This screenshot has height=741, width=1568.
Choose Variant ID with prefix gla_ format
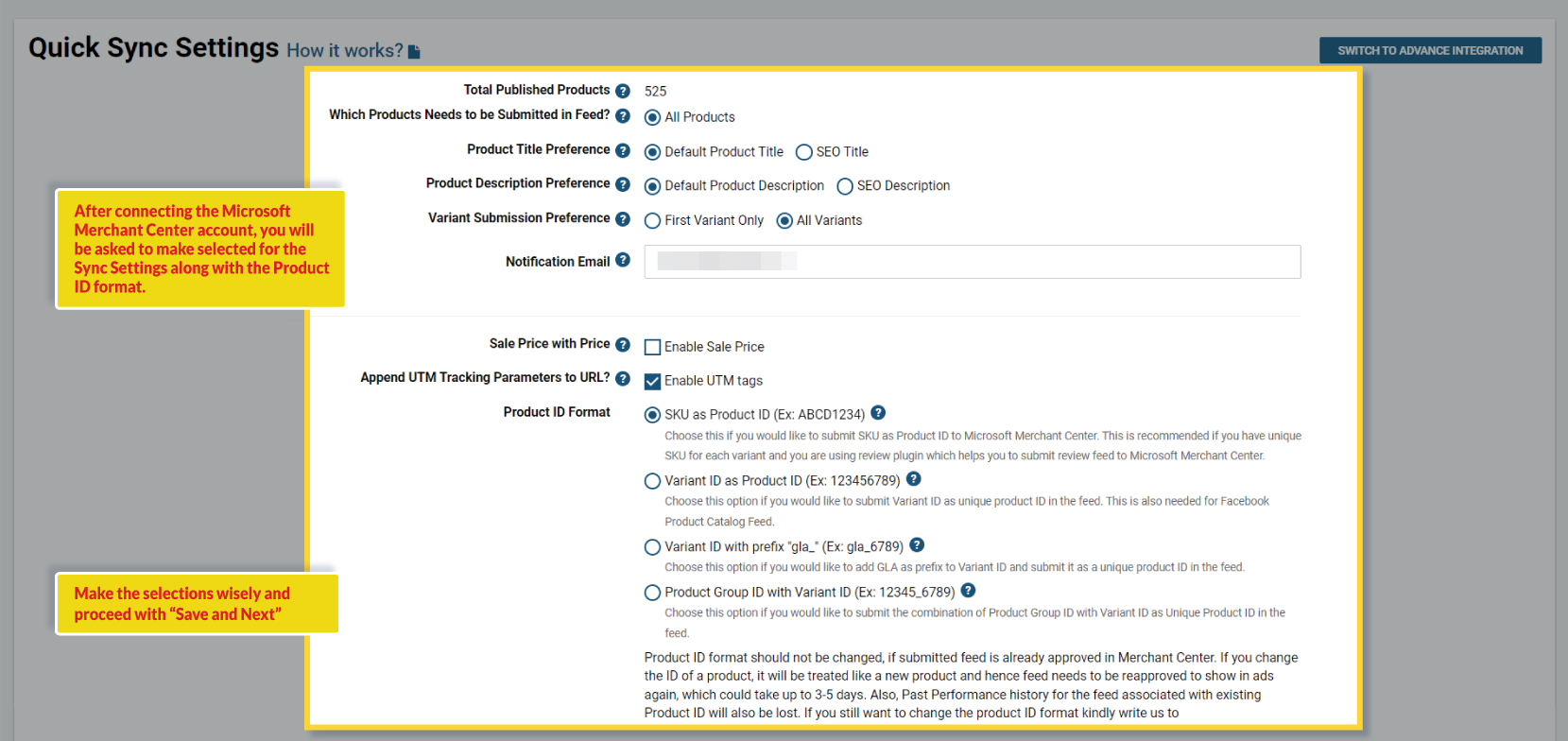click(652, 547)
